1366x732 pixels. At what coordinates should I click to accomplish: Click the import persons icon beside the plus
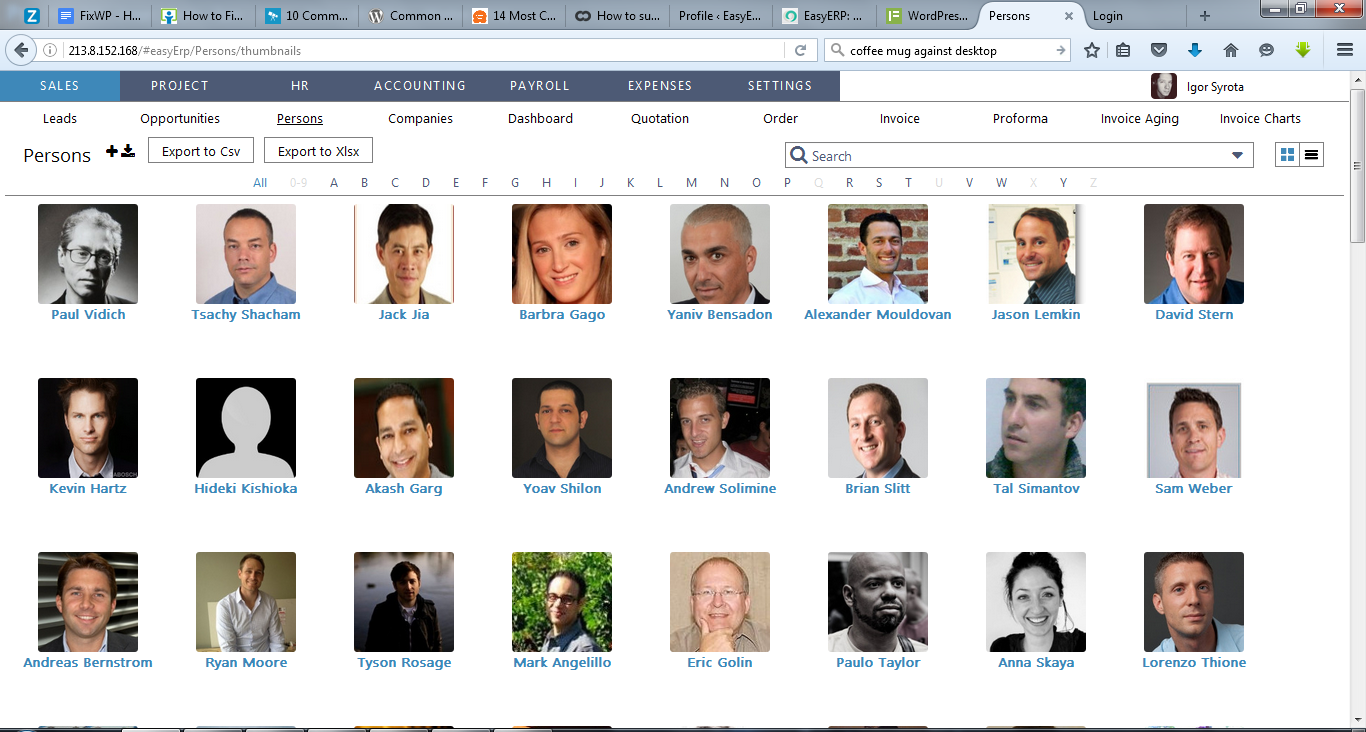pos(128,152)
